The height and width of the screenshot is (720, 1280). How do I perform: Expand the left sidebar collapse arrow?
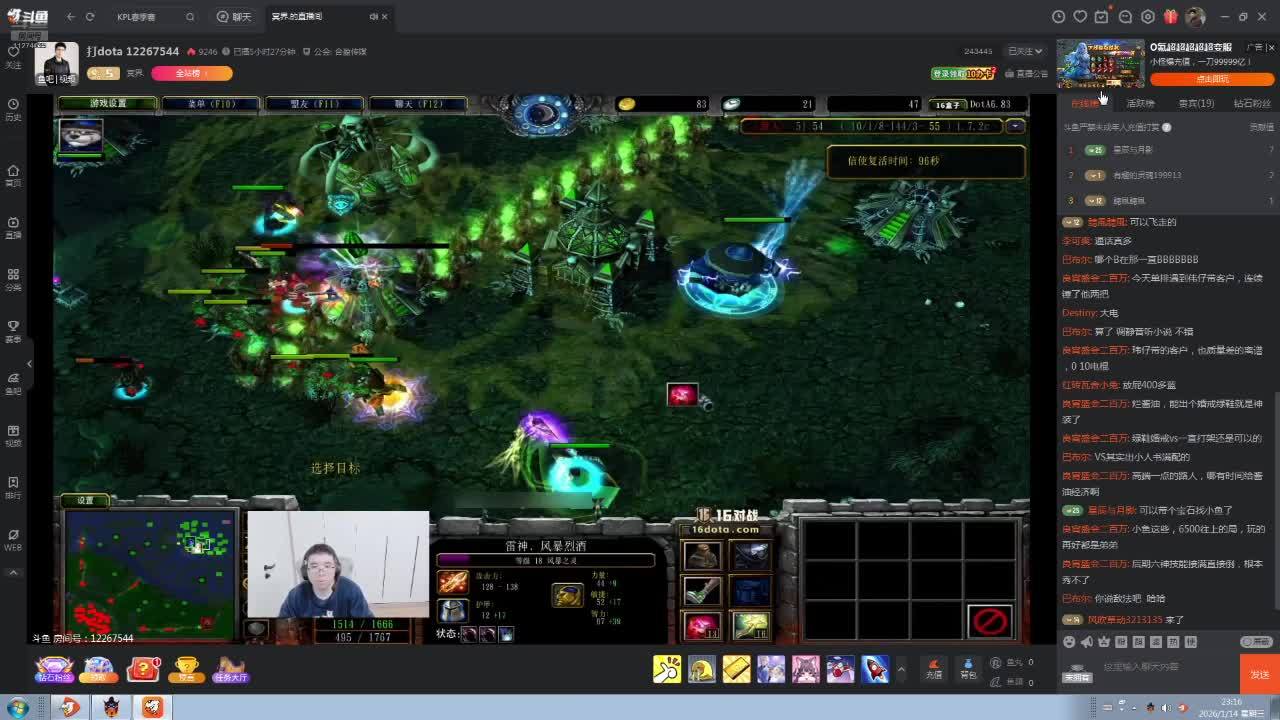tap(29, 363)
